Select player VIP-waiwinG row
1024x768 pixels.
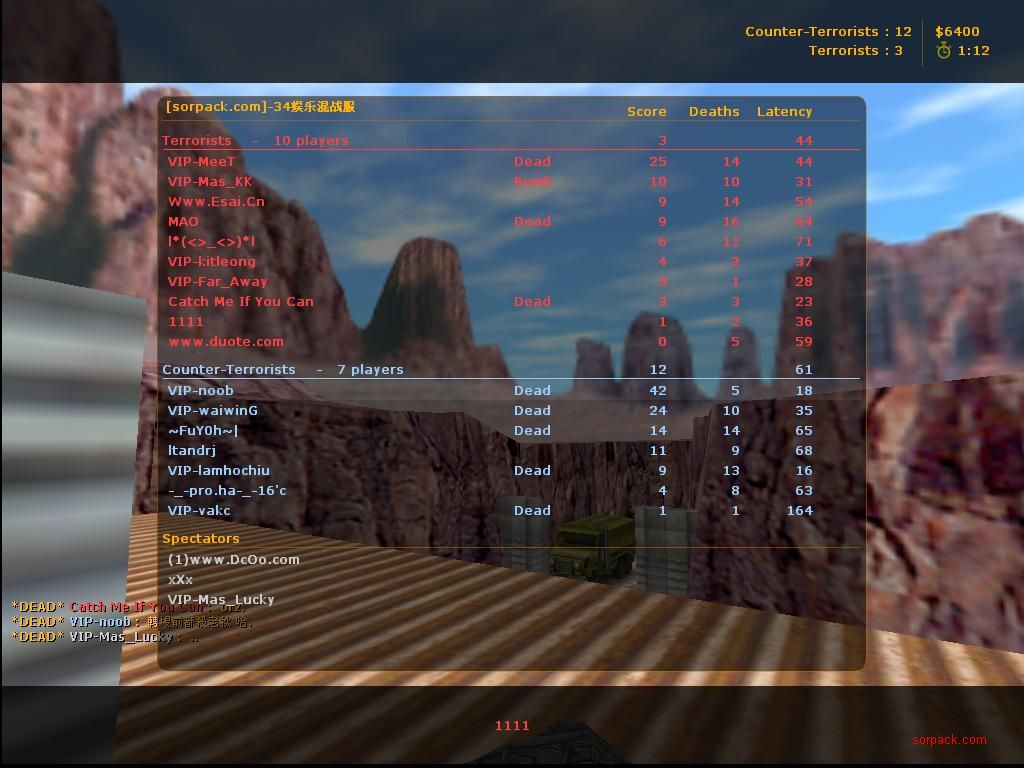point(212,410)
